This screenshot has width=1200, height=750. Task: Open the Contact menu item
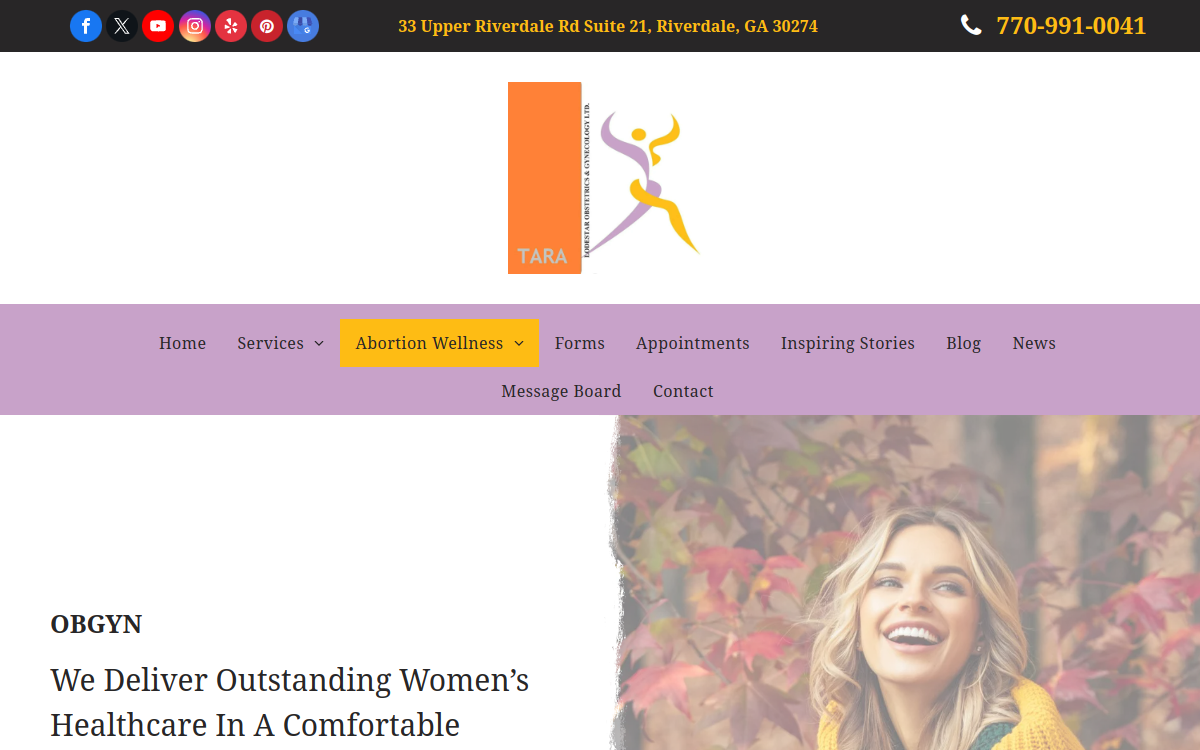[x=683, y=391]
